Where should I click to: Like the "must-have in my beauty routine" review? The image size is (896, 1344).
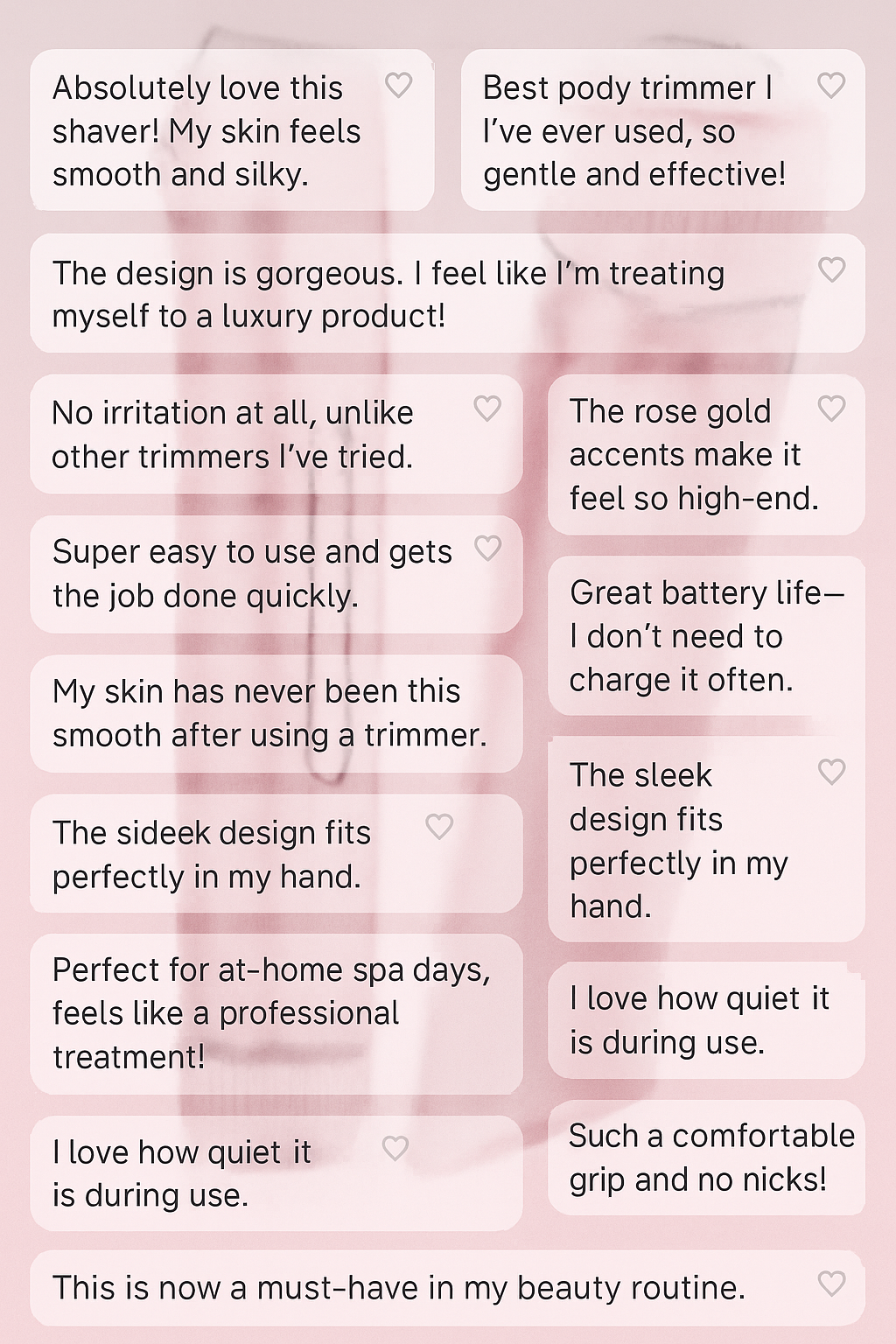[831, 1284]
